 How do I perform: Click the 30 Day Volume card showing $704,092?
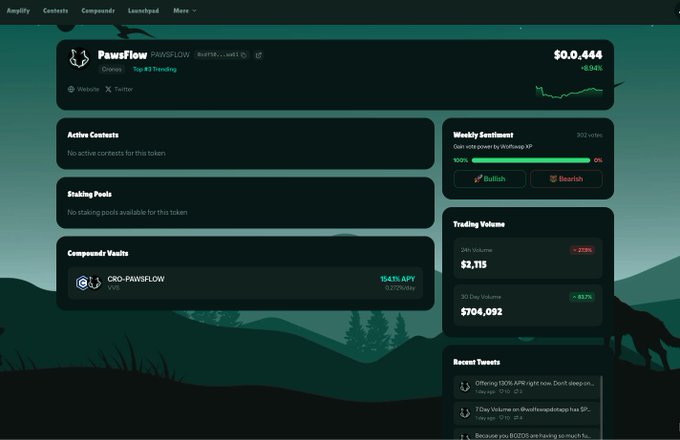coord(528,305)
